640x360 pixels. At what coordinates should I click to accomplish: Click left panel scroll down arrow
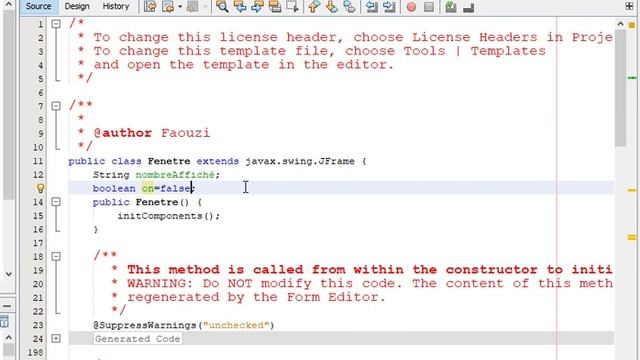pos(9,274)
